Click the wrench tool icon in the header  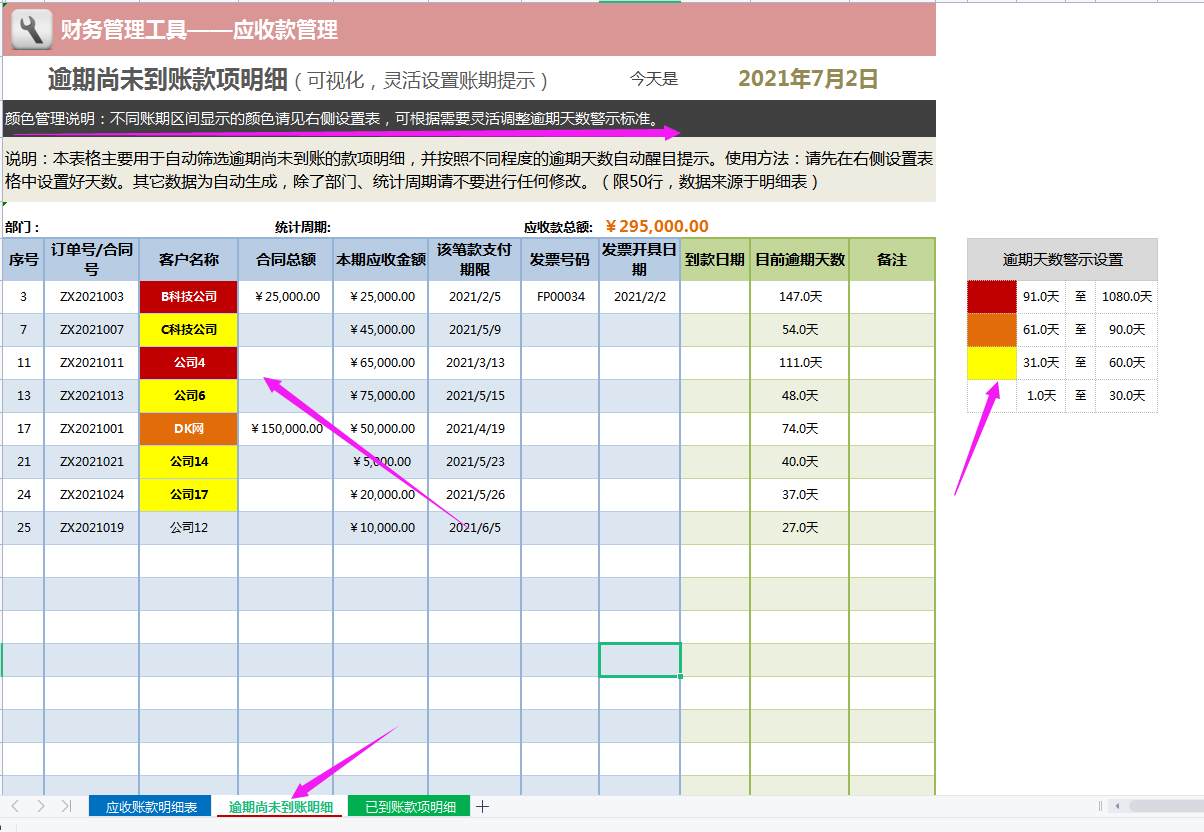pyautogui.click(x=31, y=30)
